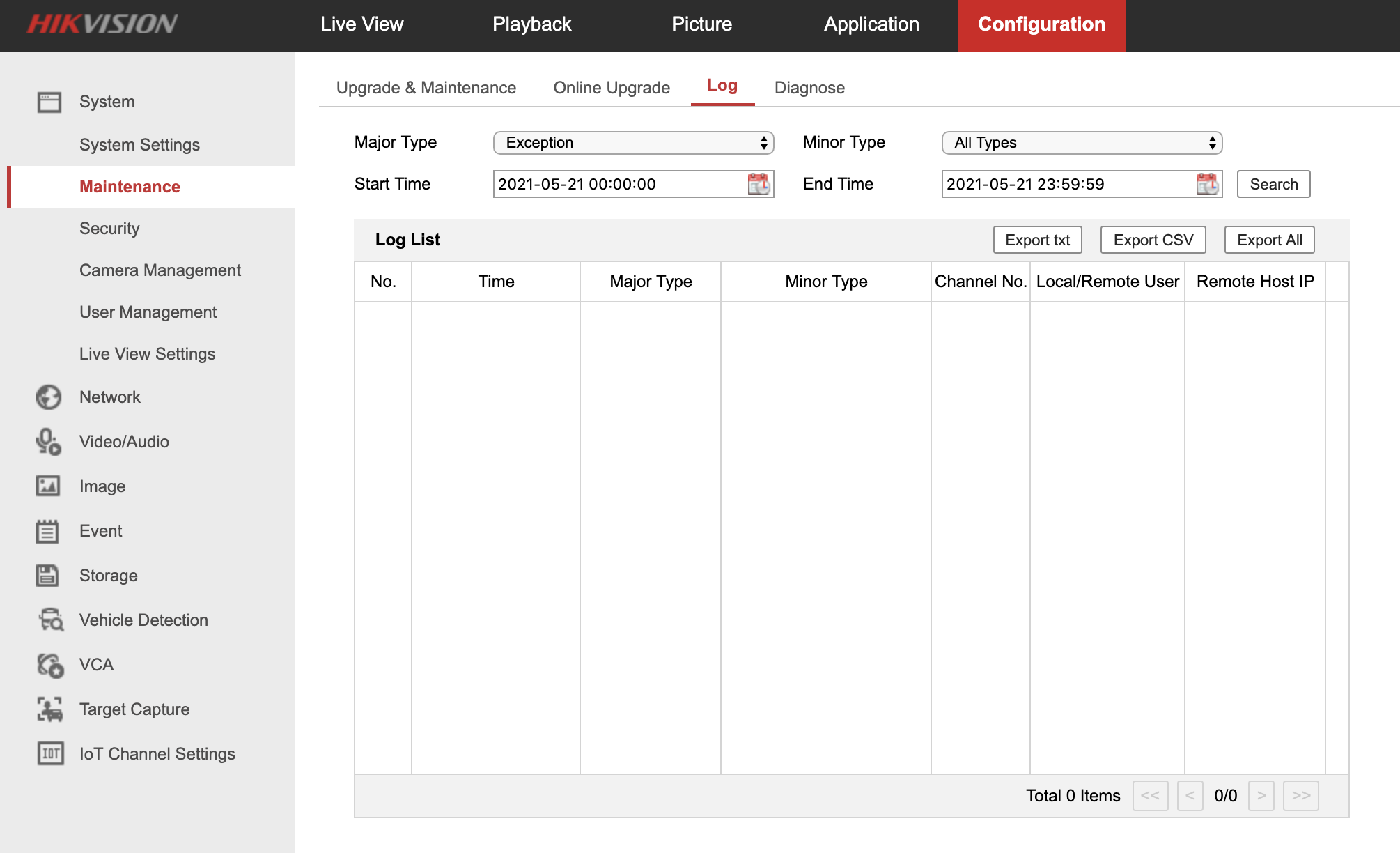
Task: Click the VCA icon in sidebar
Action: coord(49,665)
